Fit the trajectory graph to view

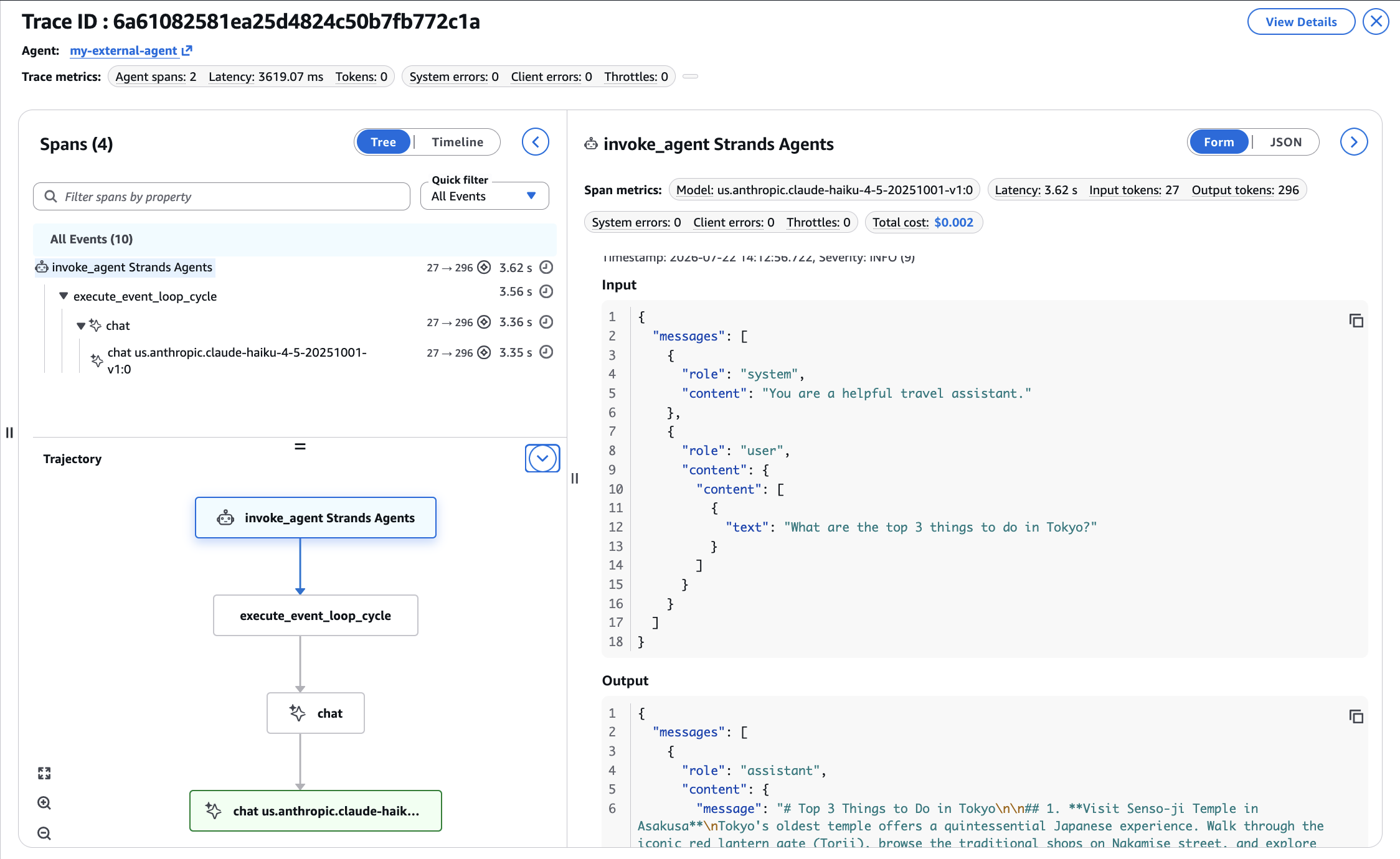pos(44,773)
